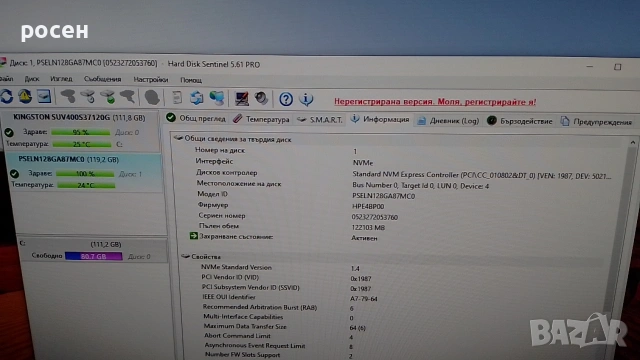This screenshot has width=640, height=360.
Task: Open the Диск menu
Action: pyautogui.click(x=32, y=79)
